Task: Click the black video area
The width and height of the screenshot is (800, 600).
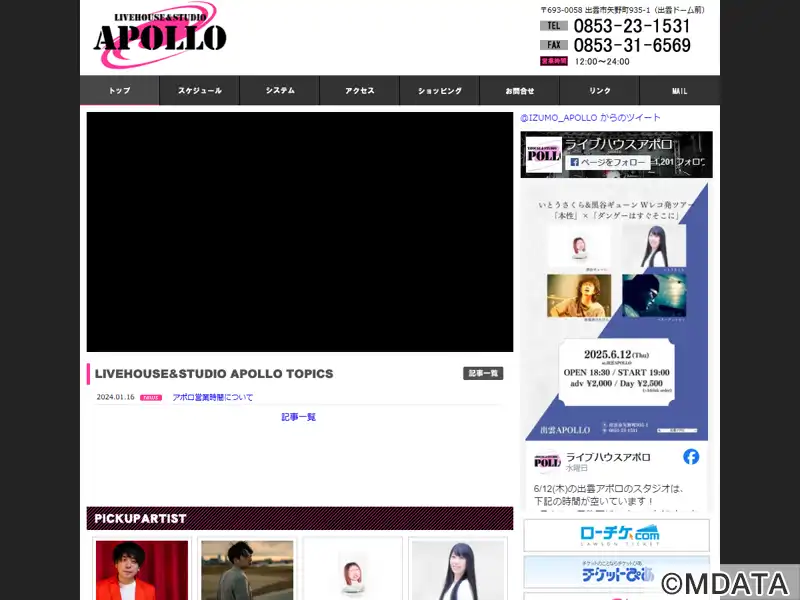Action: (x=300, y=232)
